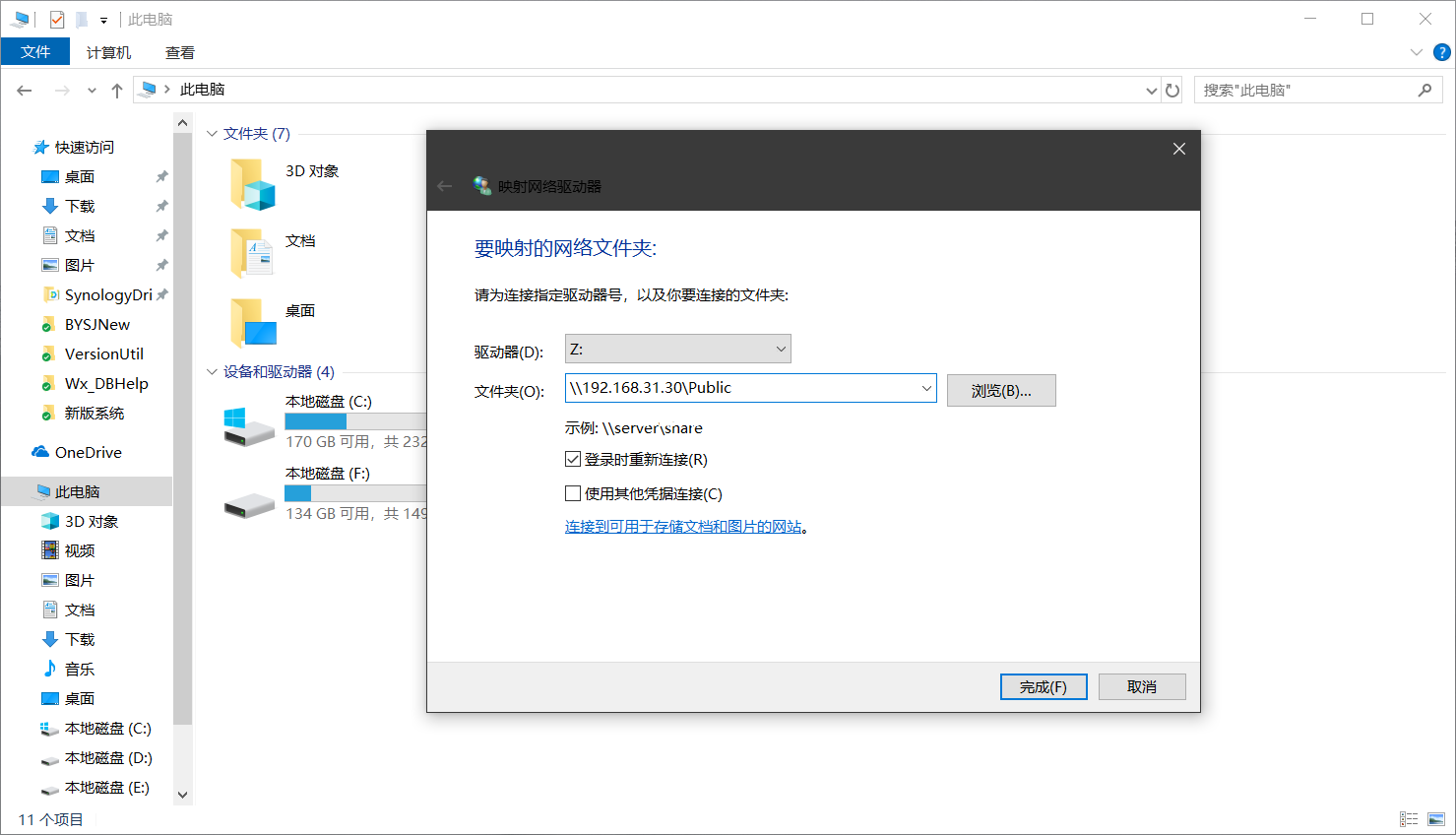Open the 驱动器 Z: dropdown
Viewport: 1456px width, 835px height.
(x=678, y=350)
